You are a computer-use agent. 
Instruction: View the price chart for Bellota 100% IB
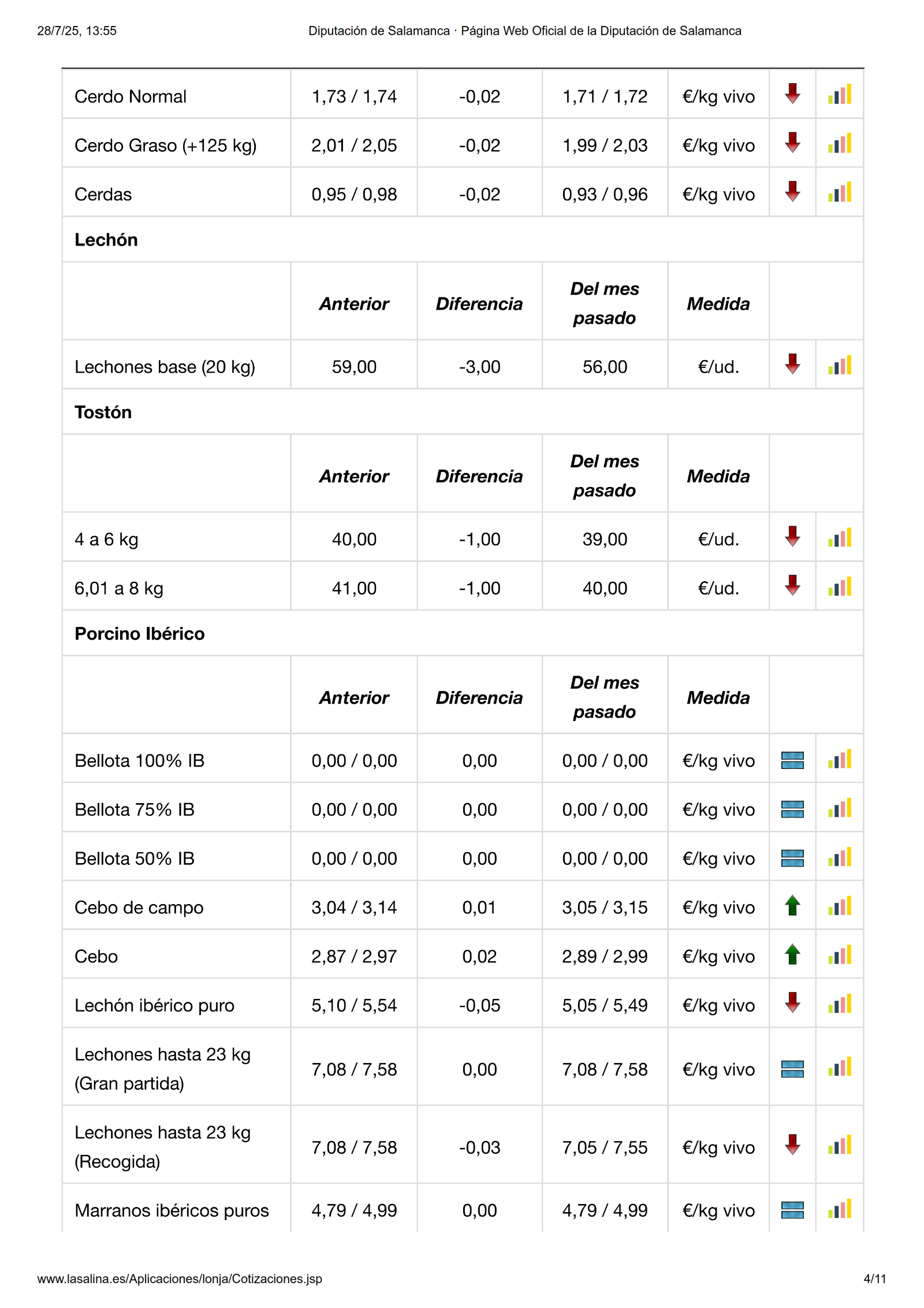pyautogui.click(x=839, y=760)
